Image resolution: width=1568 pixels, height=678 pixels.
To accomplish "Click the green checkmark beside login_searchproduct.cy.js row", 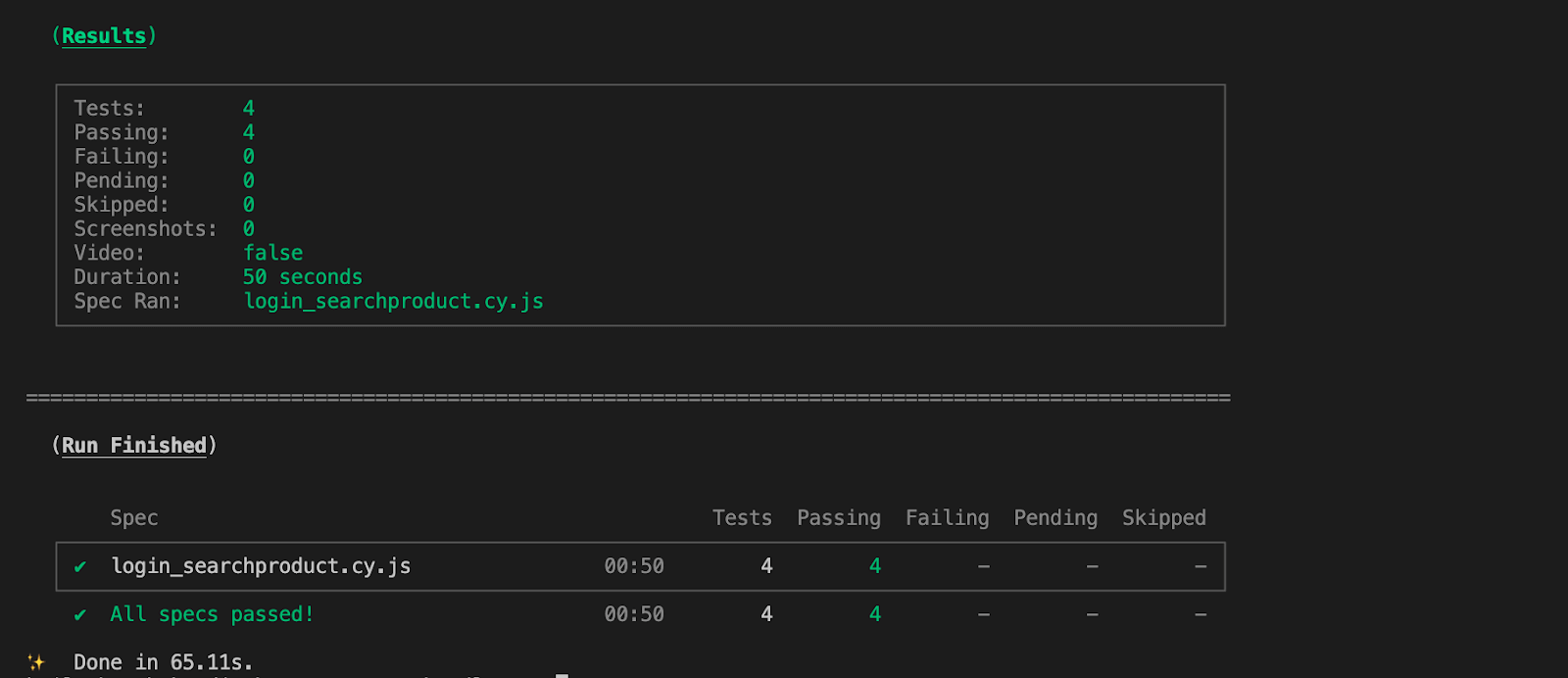I will point(80,567).
